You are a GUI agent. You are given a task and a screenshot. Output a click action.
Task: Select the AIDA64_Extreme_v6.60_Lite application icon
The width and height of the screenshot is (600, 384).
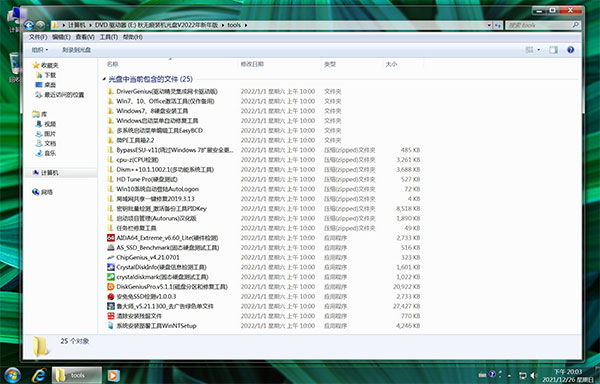click(111, 238)
